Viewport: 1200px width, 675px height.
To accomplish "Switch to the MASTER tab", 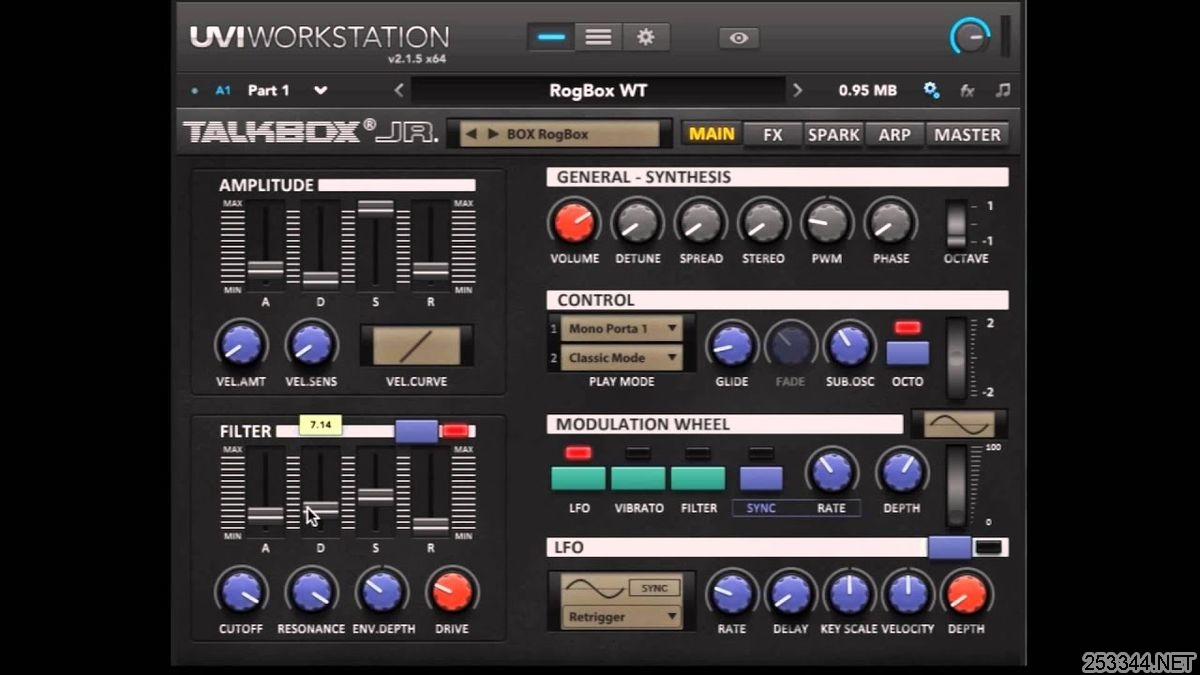I will click(x=967, y=134).
